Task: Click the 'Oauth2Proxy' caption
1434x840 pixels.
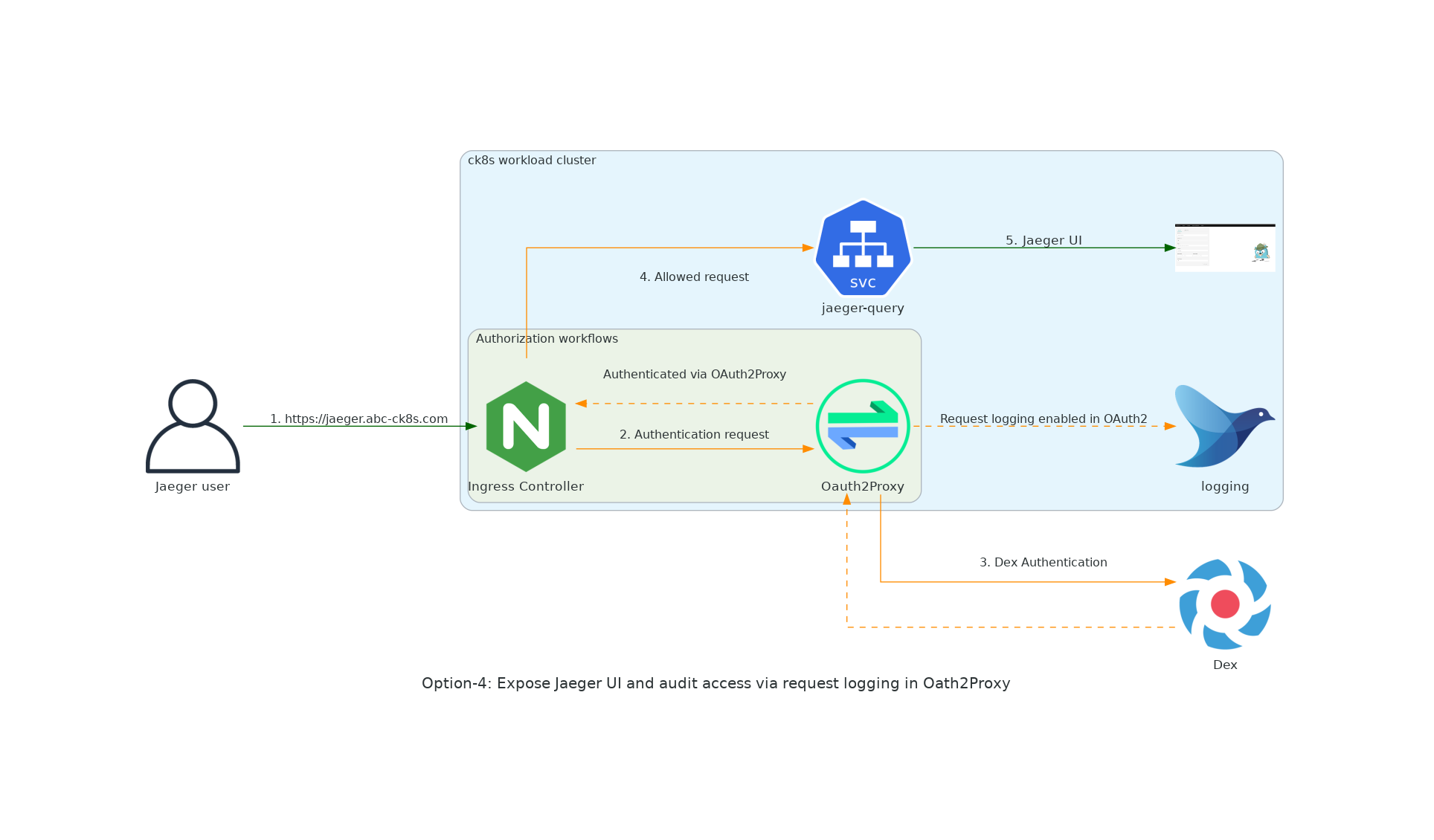Action: [x=863, y=486]
